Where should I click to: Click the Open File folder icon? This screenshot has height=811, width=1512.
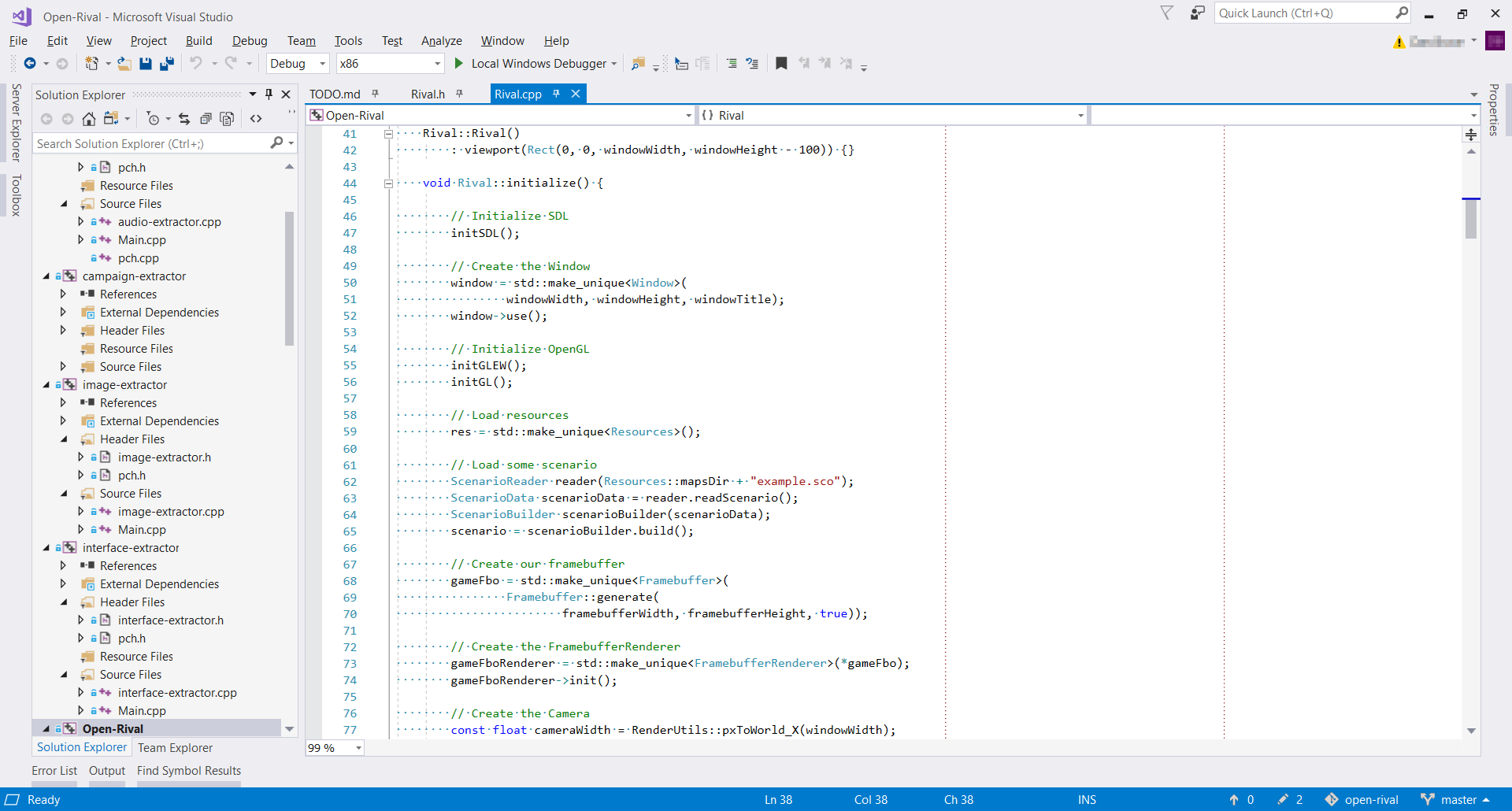click(x=124, y=63)
